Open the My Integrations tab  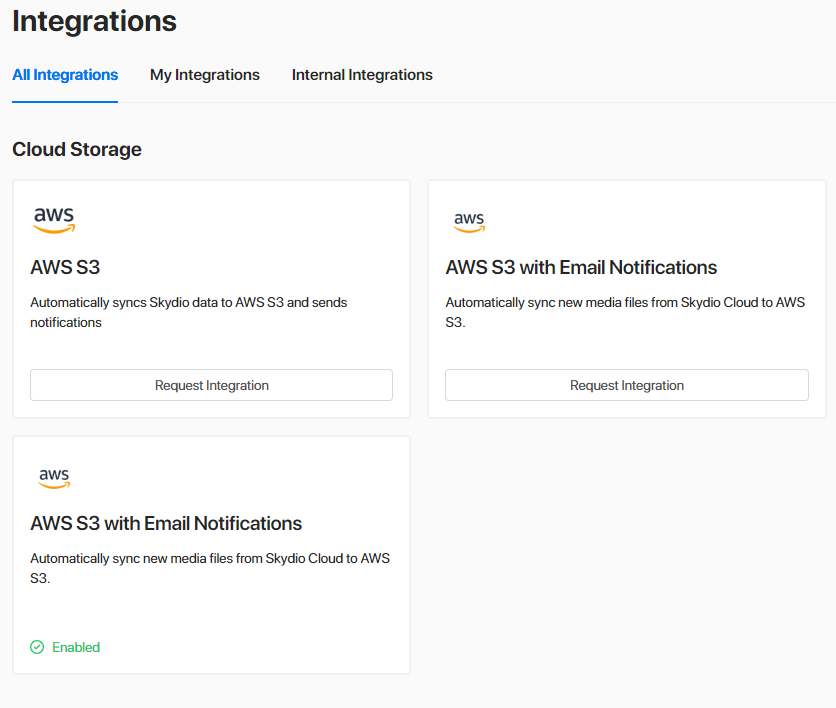[x=205, y=75]
